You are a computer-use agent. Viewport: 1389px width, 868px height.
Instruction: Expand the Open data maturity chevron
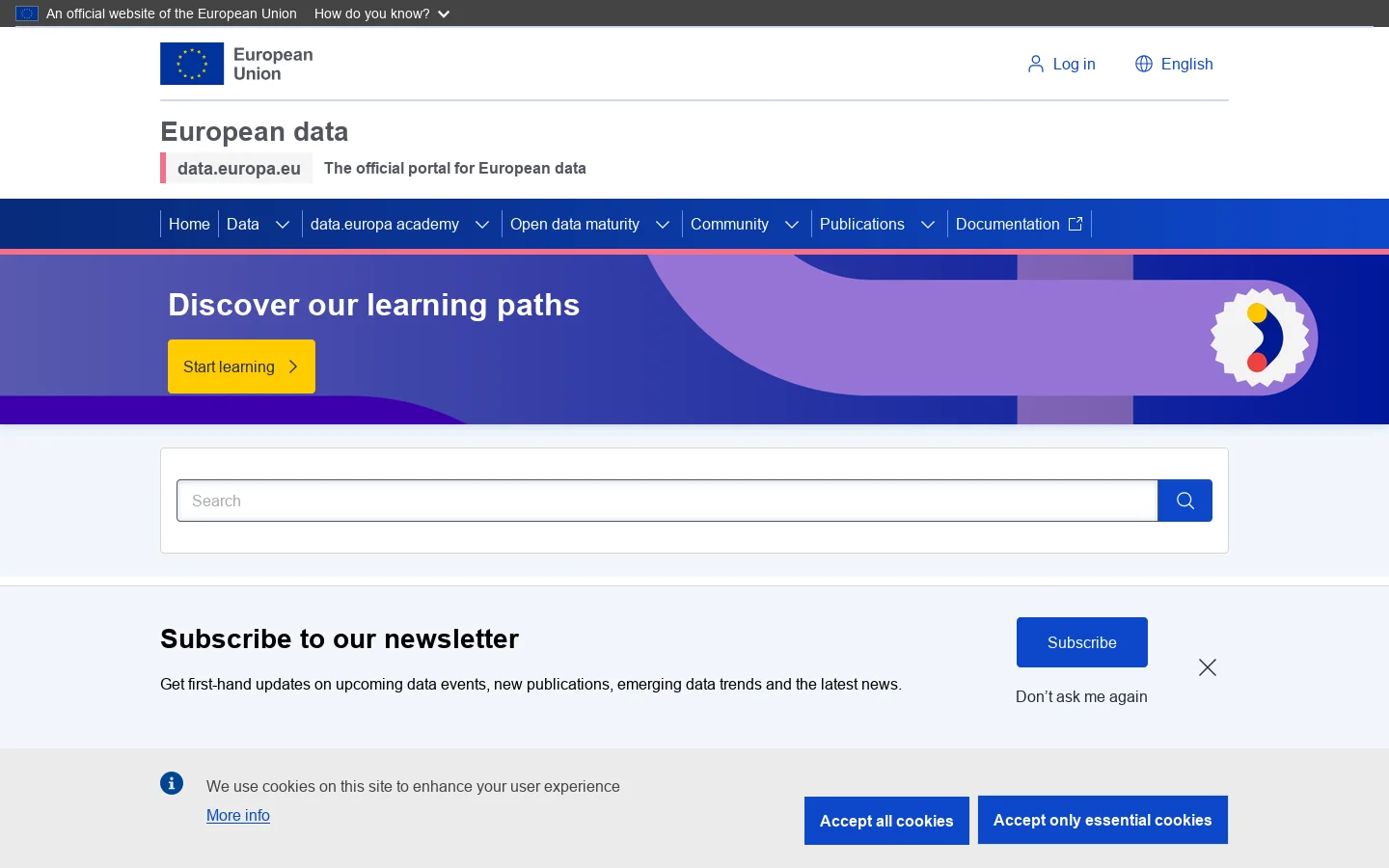(x=663, y=225)
